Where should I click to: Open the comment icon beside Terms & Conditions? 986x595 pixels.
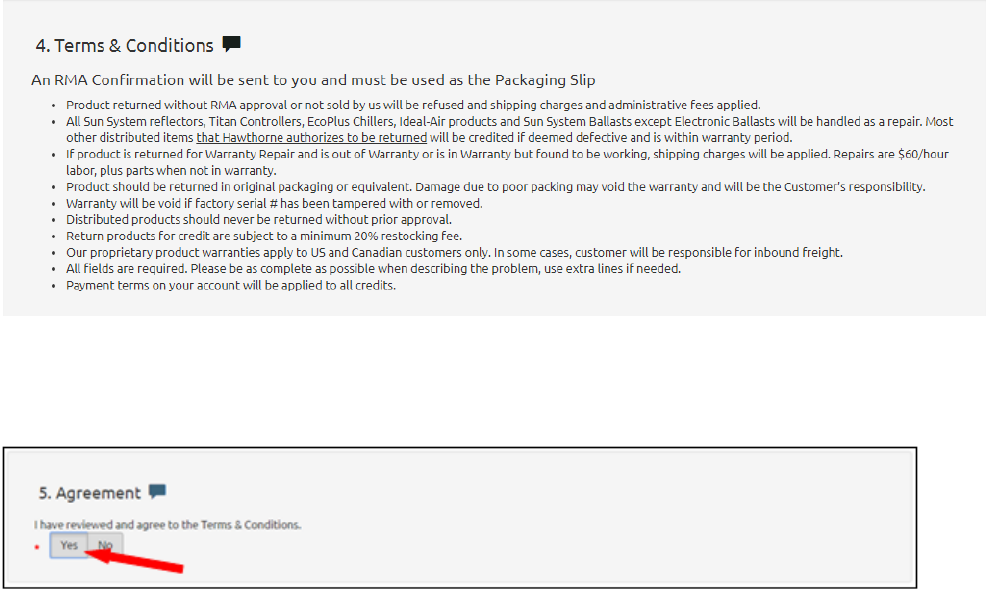pos(231,44)
